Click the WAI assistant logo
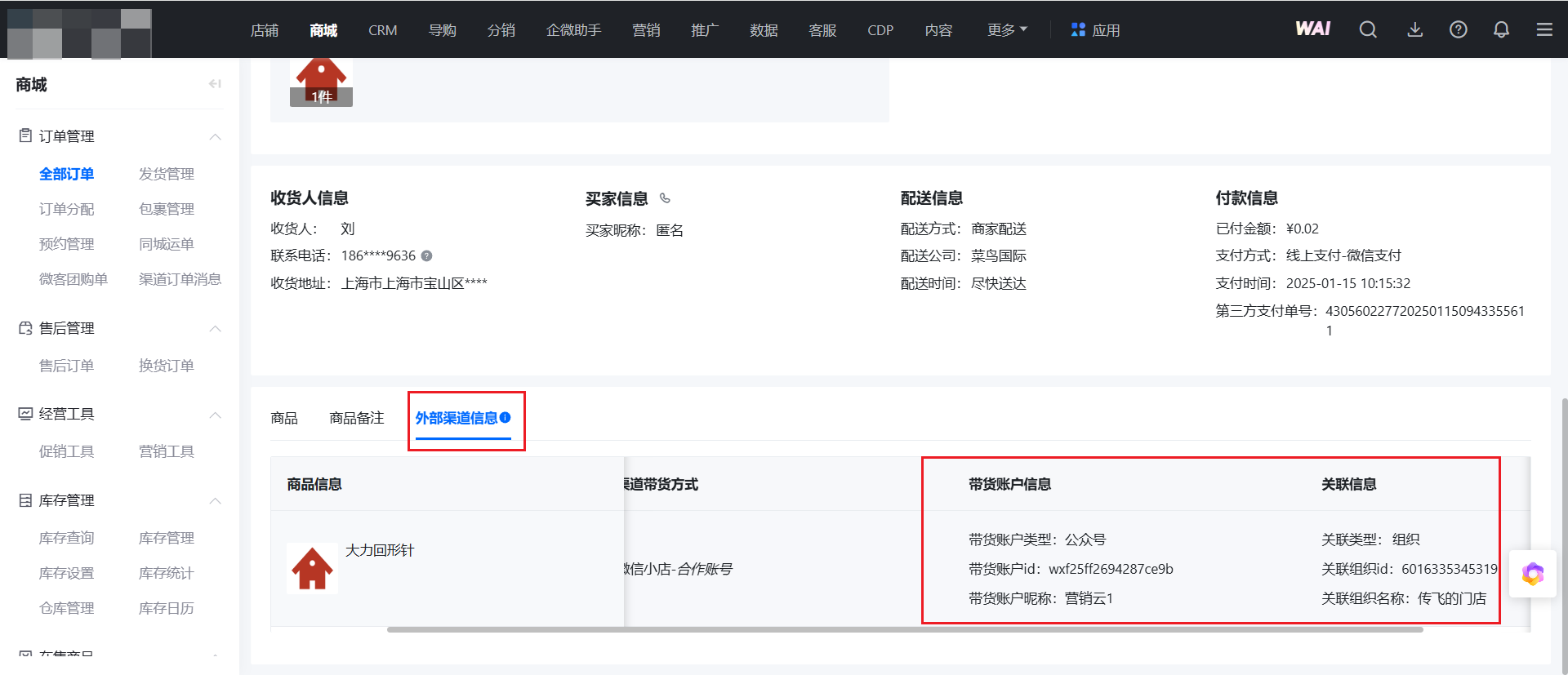1568x675 pixels. pos(1312,29)
